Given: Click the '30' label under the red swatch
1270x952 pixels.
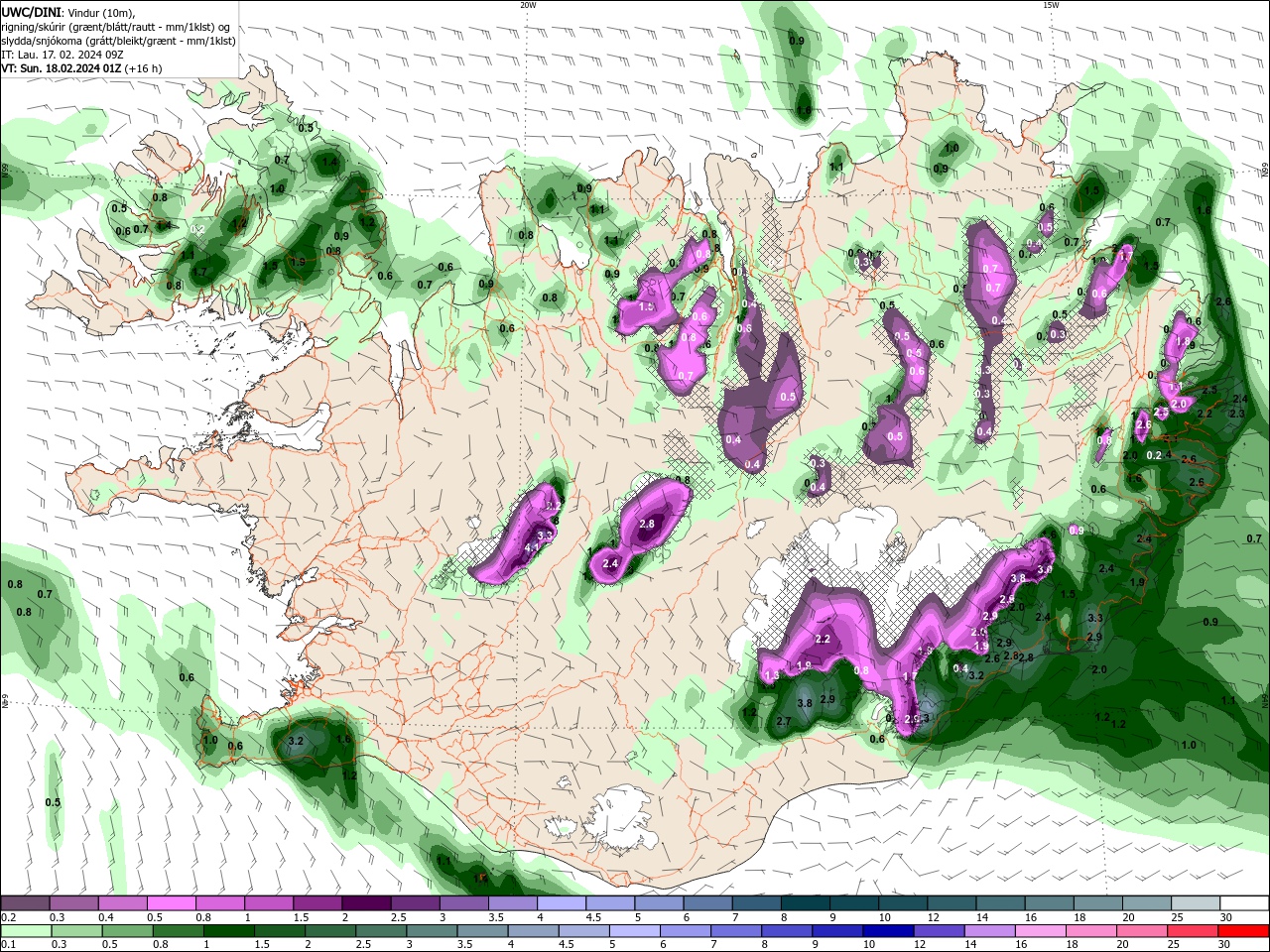Looking at the screenshot, I should [1226, 945].
